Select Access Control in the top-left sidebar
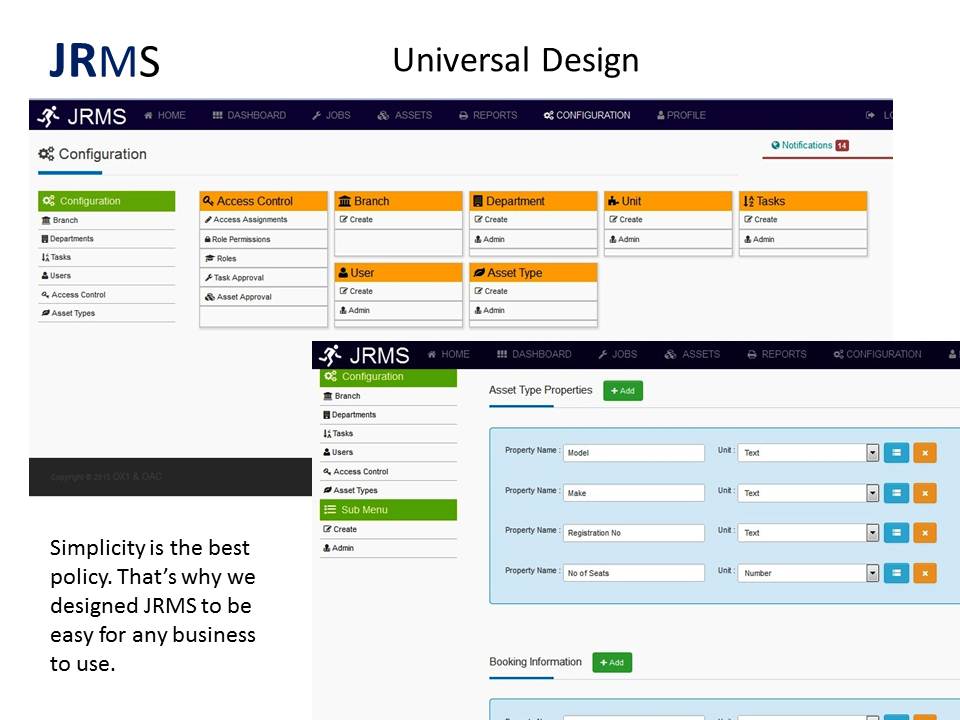 click(107, 294)
